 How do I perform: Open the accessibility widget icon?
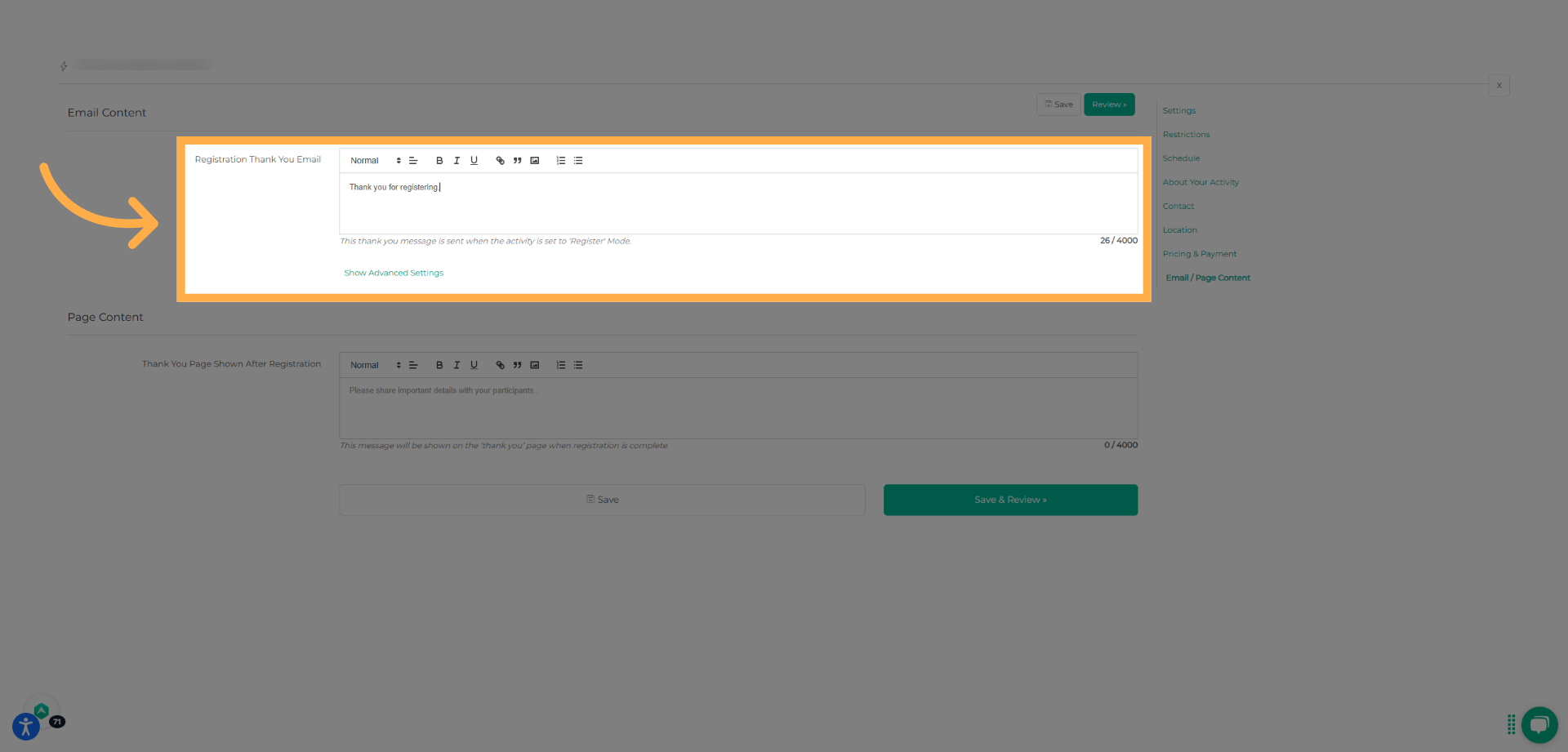(25, 726)
